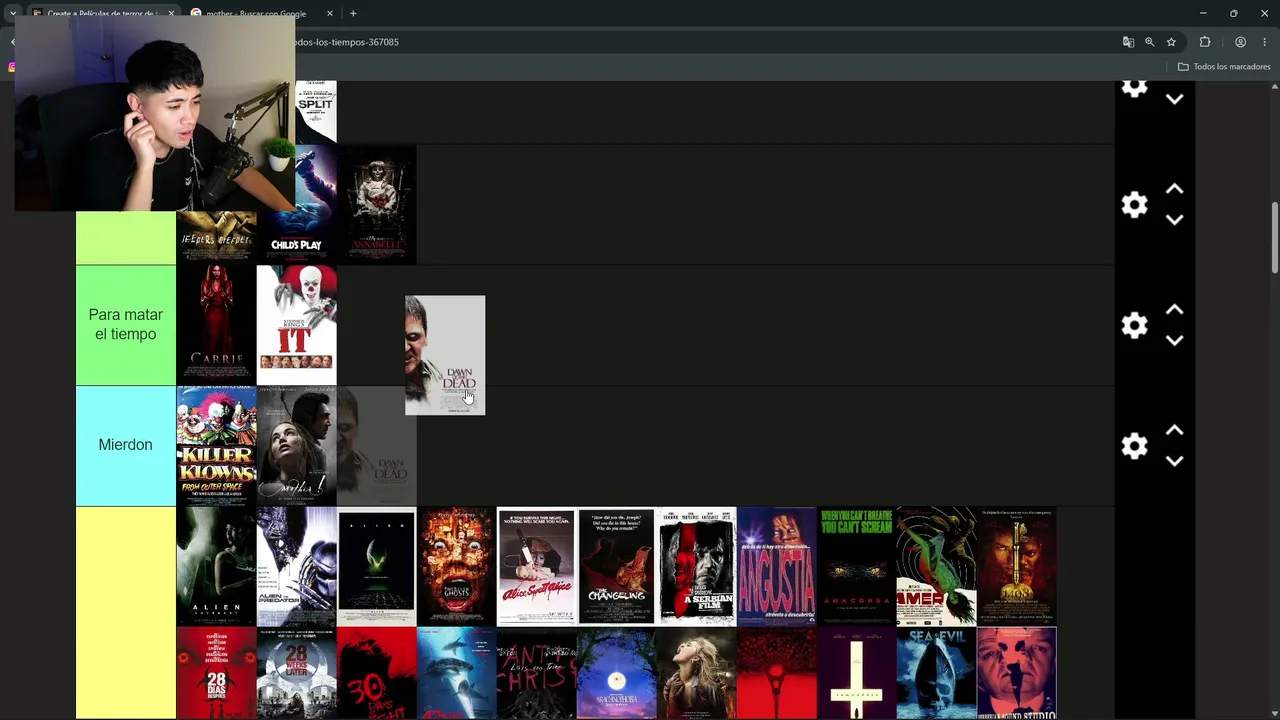Bookmark this page with the star icon
The width and height of the screenshot is (1280, 720).
tap(1171, 42)
